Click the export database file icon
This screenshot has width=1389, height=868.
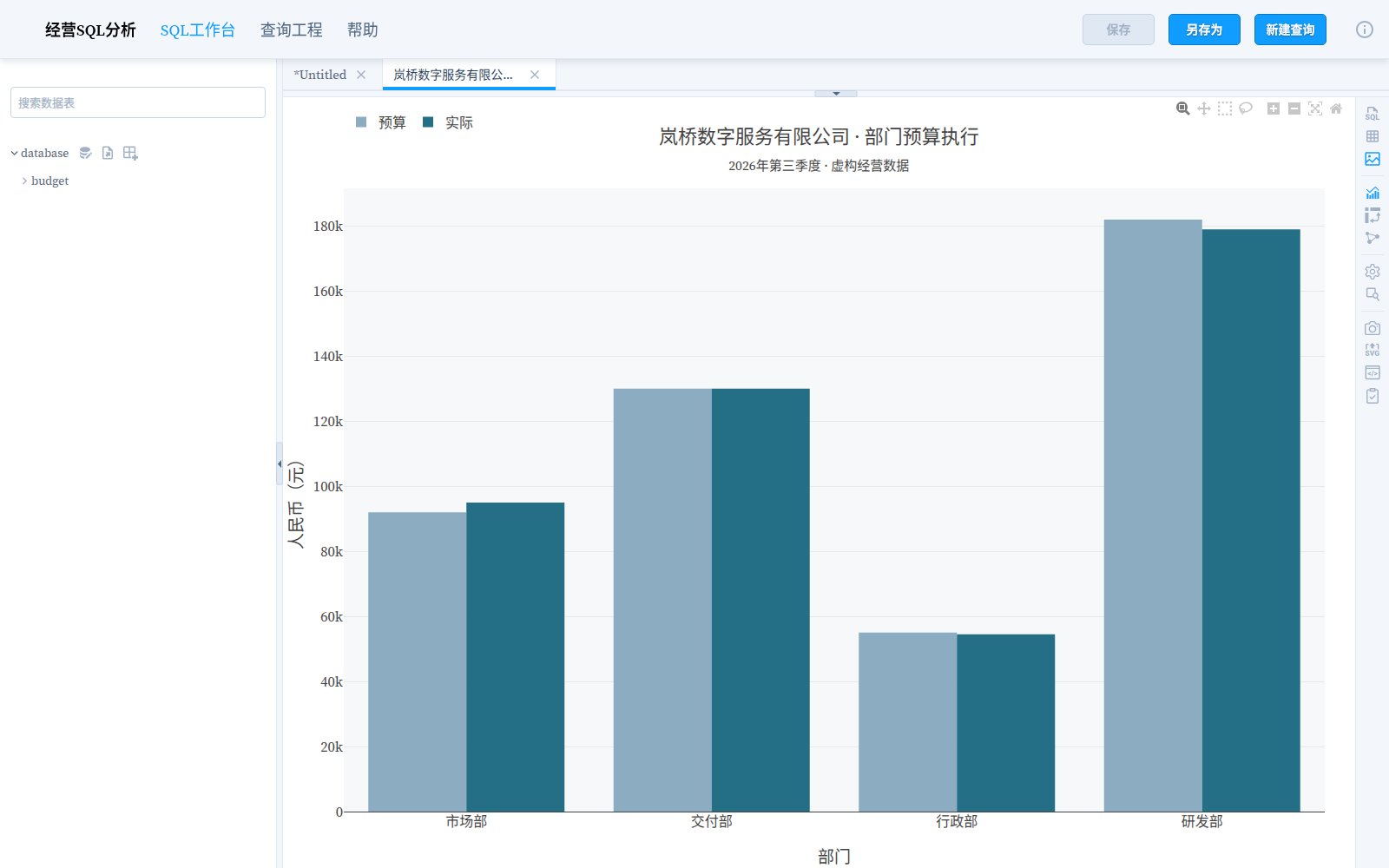tap(108, 153)
